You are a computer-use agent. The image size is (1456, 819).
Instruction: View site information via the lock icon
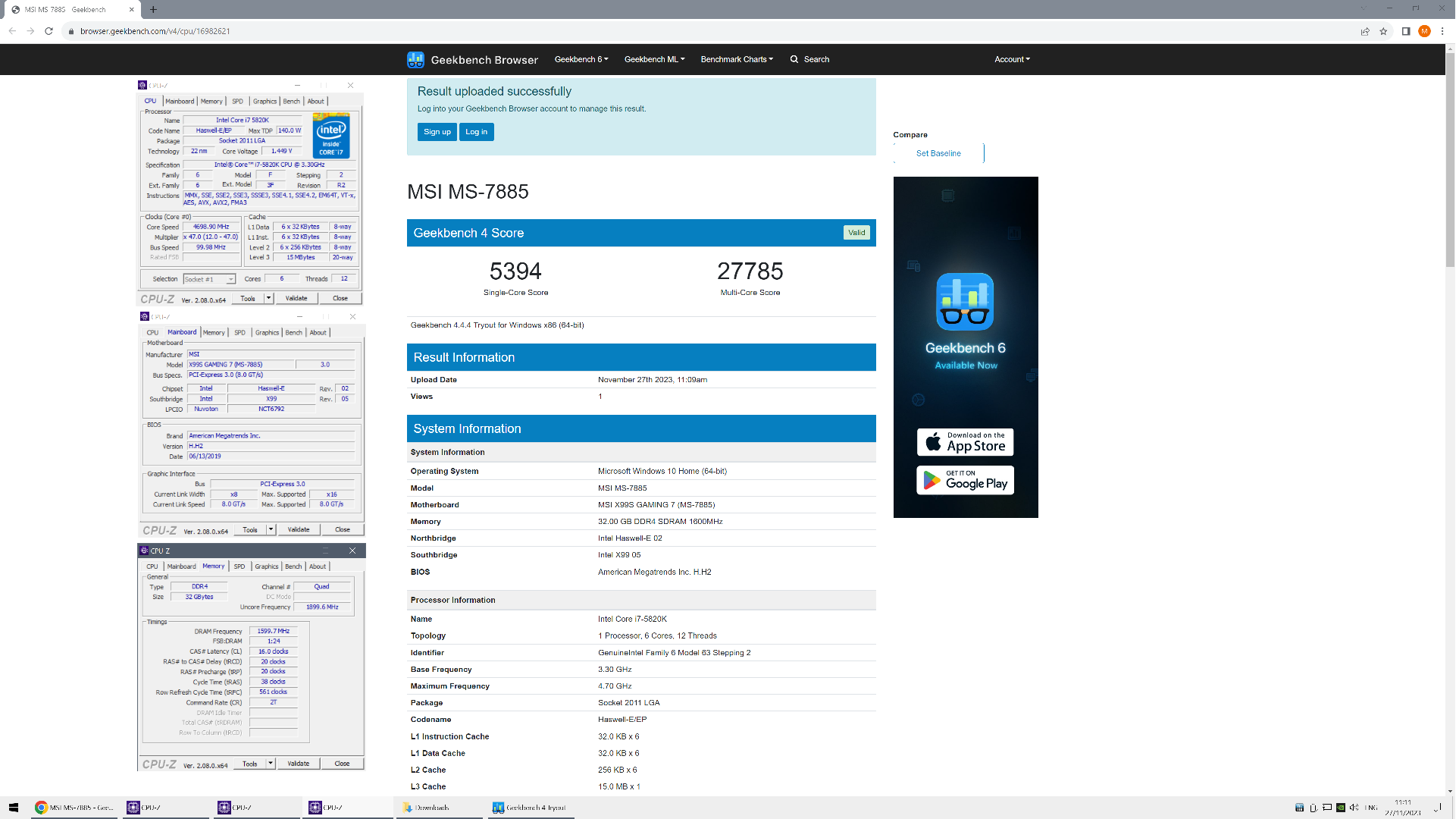click(70, 31)
